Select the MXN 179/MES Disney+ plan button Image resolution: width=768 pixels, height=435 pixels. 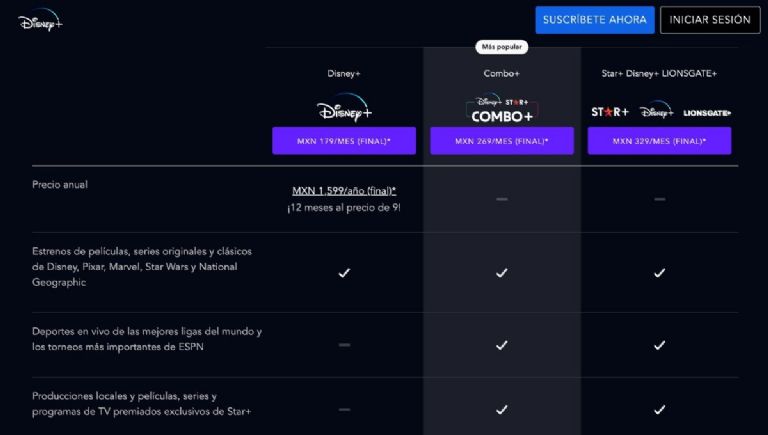coord(344,141)
